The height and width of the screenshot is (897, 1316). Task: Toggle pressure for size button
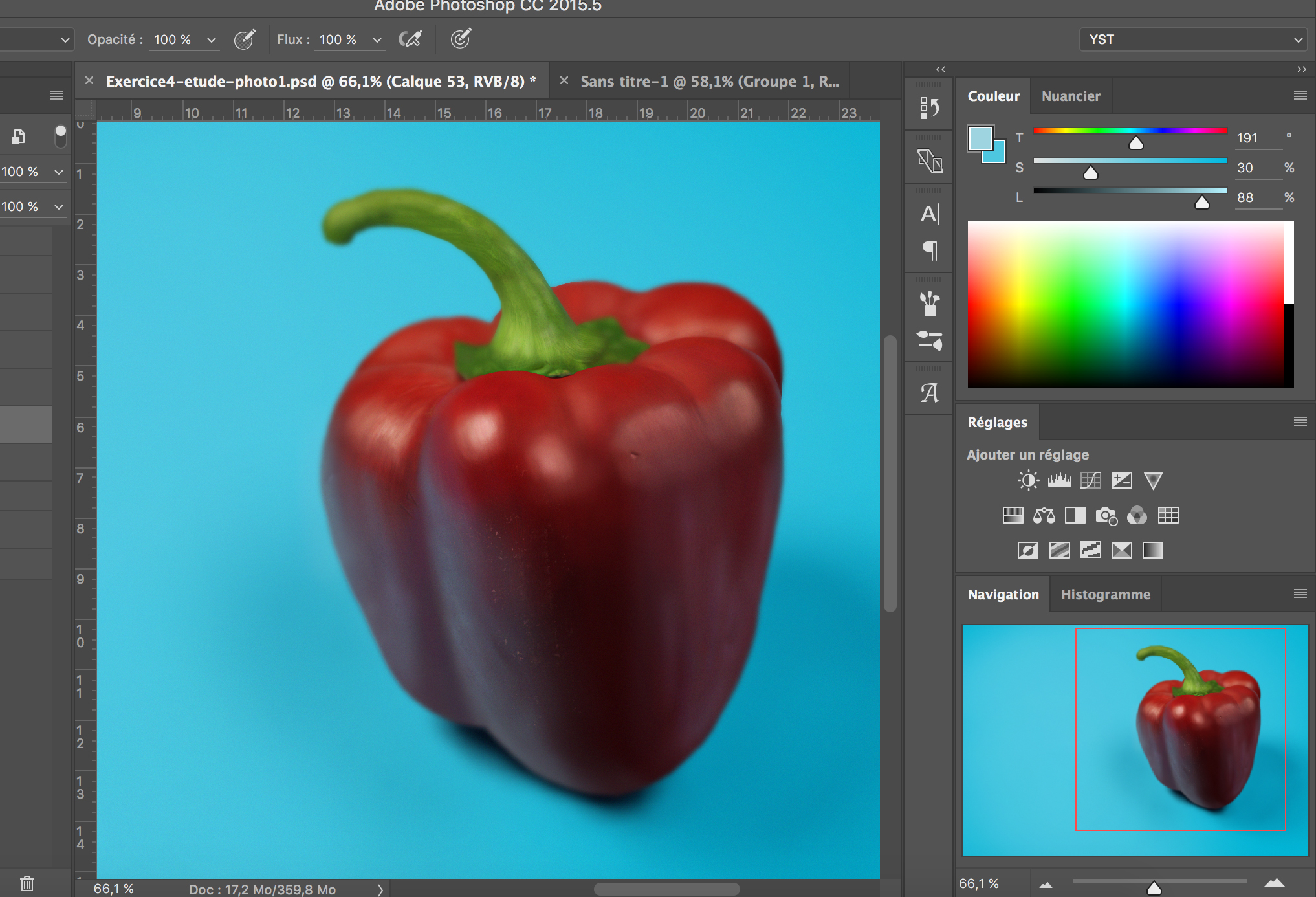pyautogui.click(x=461, y=39)
